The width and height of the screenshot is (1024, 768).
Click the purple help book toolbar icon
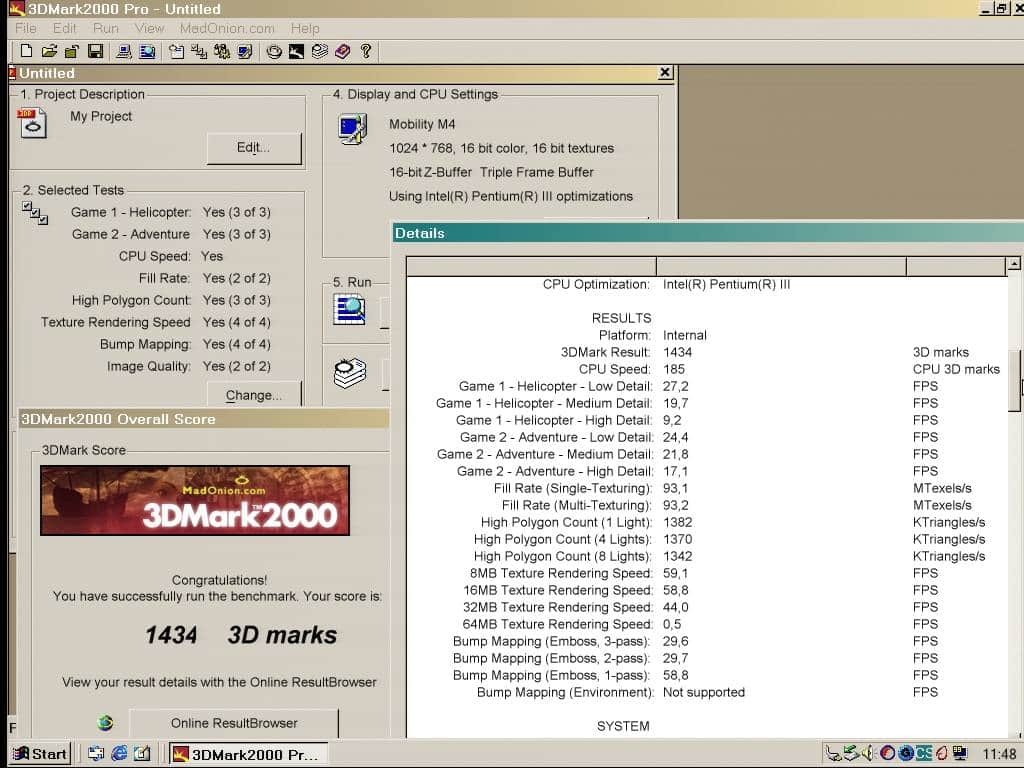tap(342, 51)
